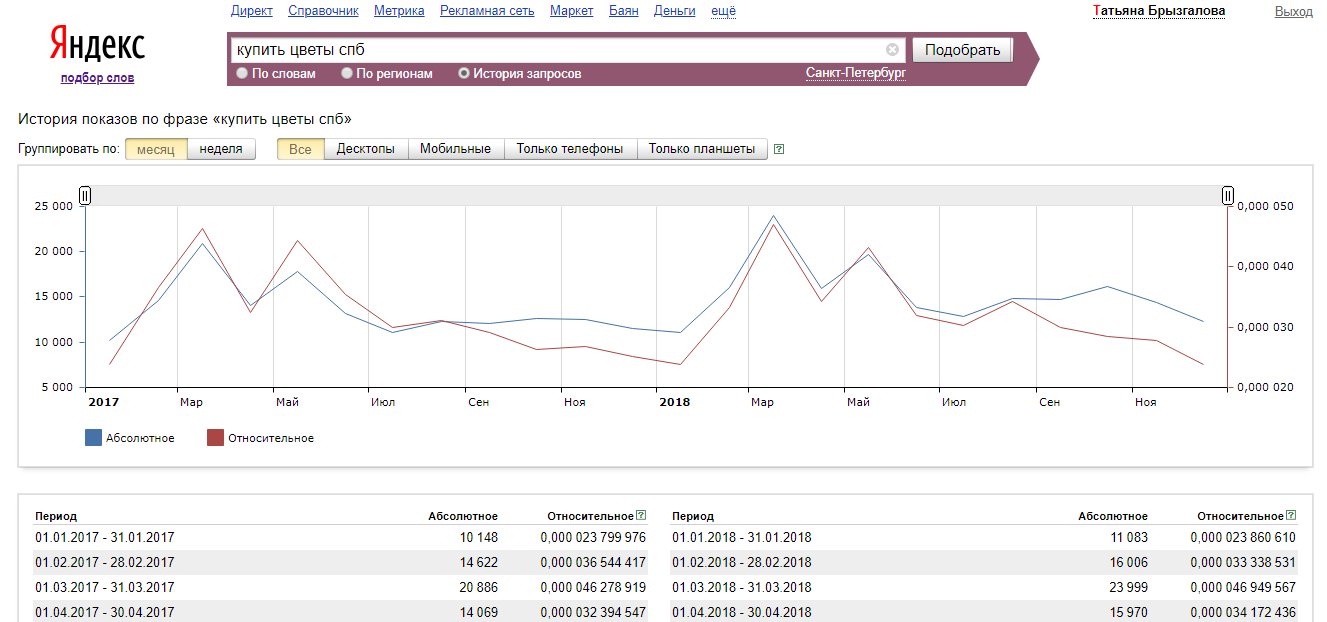Filter by Только телефоны
1327x622 pixels.
(570, 149)
